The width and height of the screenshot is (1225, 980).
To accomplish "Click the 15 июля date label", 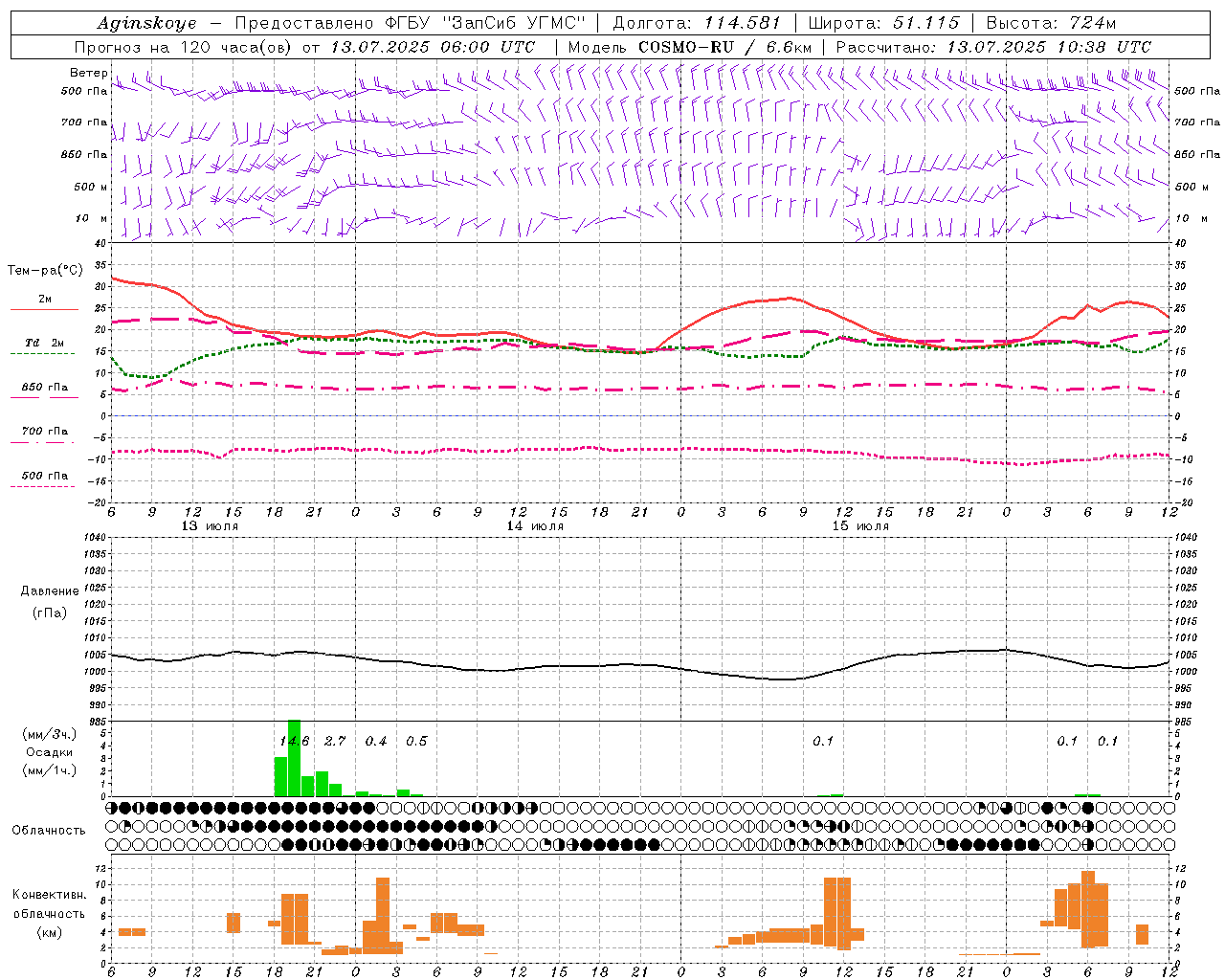I will 860,526.
